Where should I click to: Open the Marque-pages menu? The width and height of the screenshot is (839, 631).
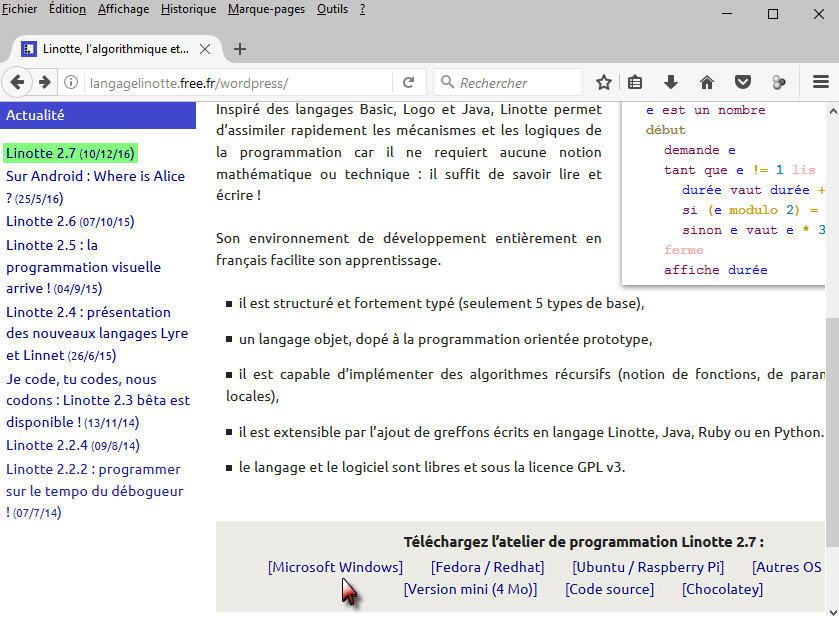(x=266, y=9)
